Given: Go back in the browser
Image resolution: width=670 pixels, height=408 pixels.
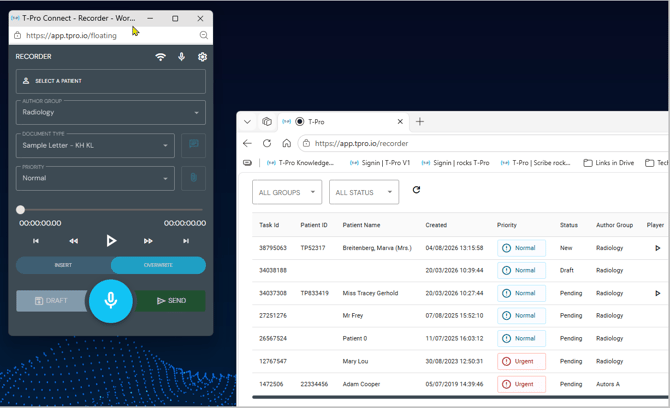Looking at the screenshot, I should pos(247,143).
